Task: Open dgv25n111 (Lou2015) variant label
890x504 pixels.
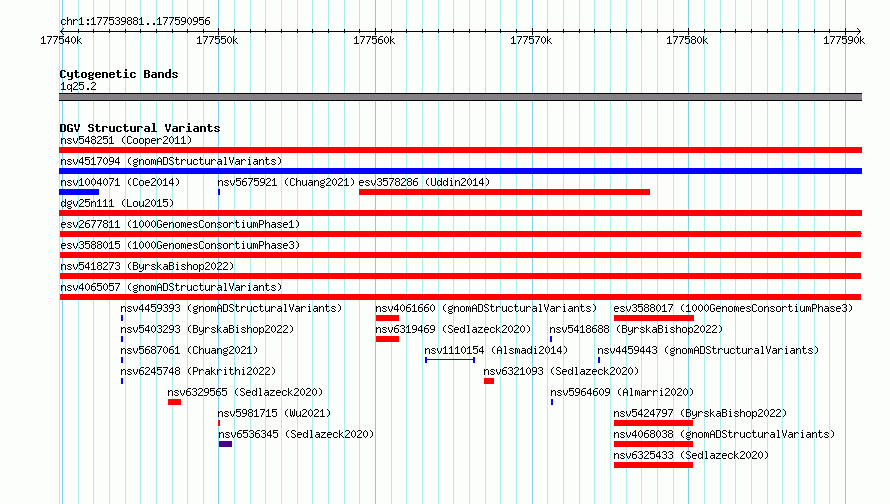Action: 117,203
